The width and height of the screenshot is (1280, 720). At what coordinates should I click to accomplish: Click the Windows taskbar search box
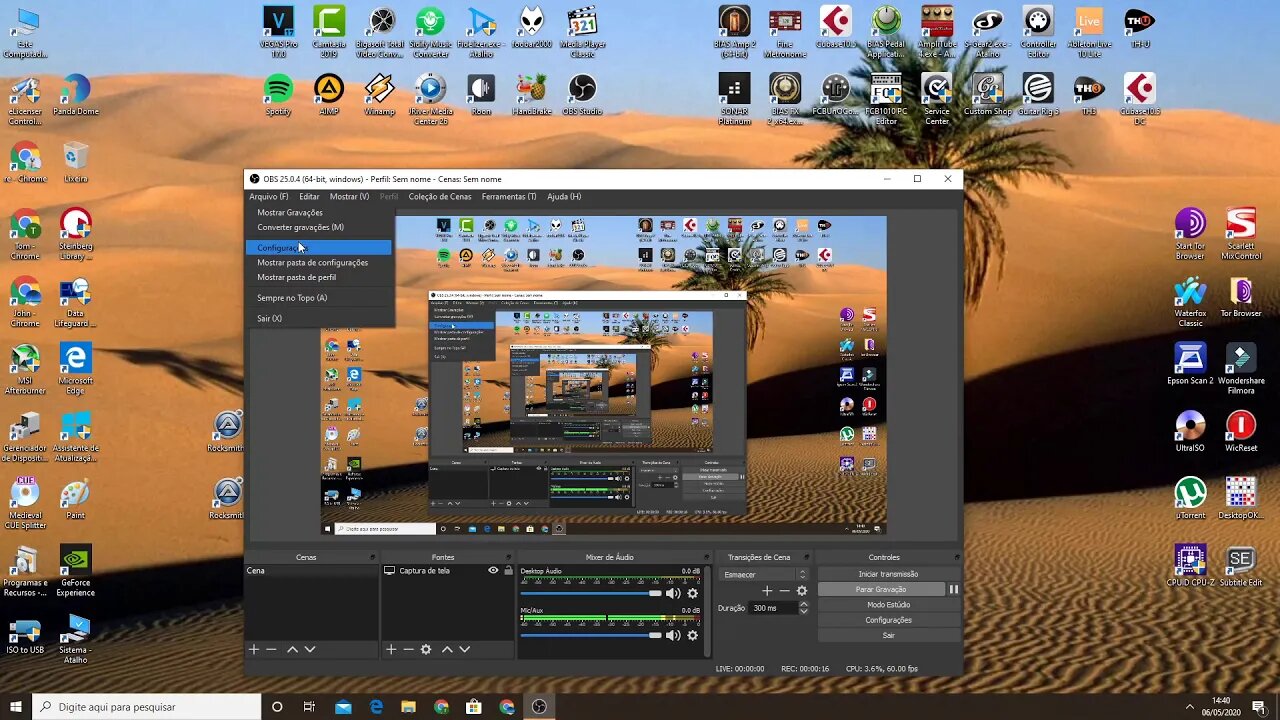click(146, 707)
